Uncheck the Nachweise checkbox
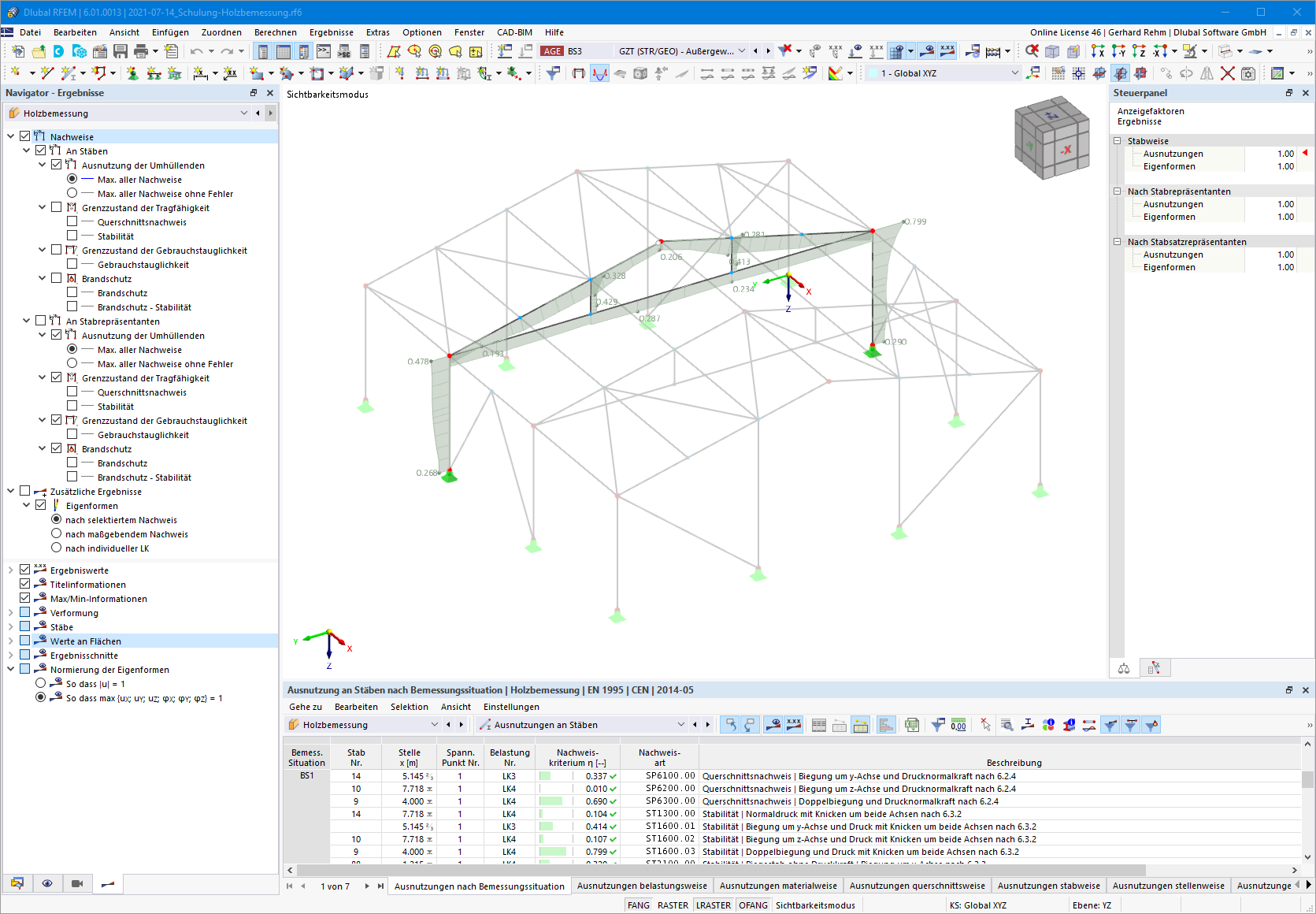The height and width of the screenshot is (914, 1316). [24, 136]
